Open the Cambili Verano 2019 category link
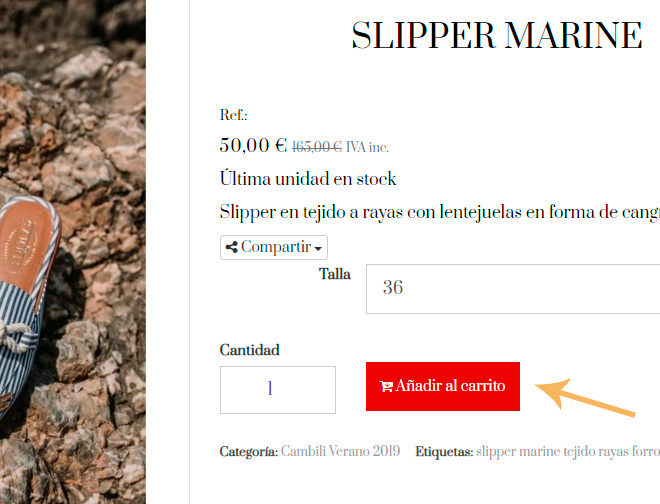Viewport: 660px width, 504px height. pos(340,451)
